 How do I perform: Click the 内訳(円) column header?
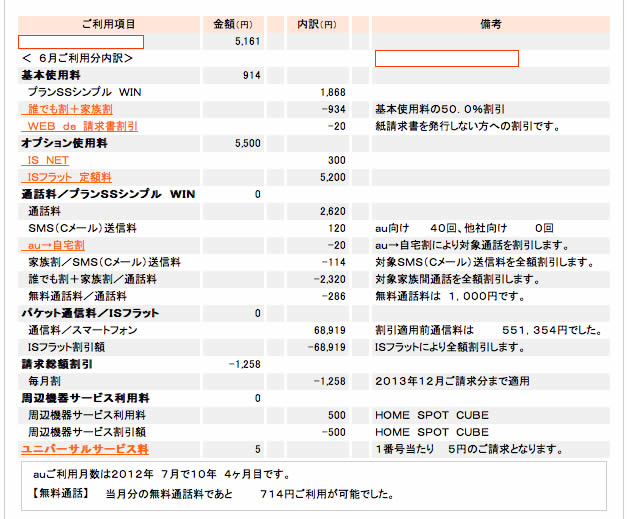tap(317, 24)
